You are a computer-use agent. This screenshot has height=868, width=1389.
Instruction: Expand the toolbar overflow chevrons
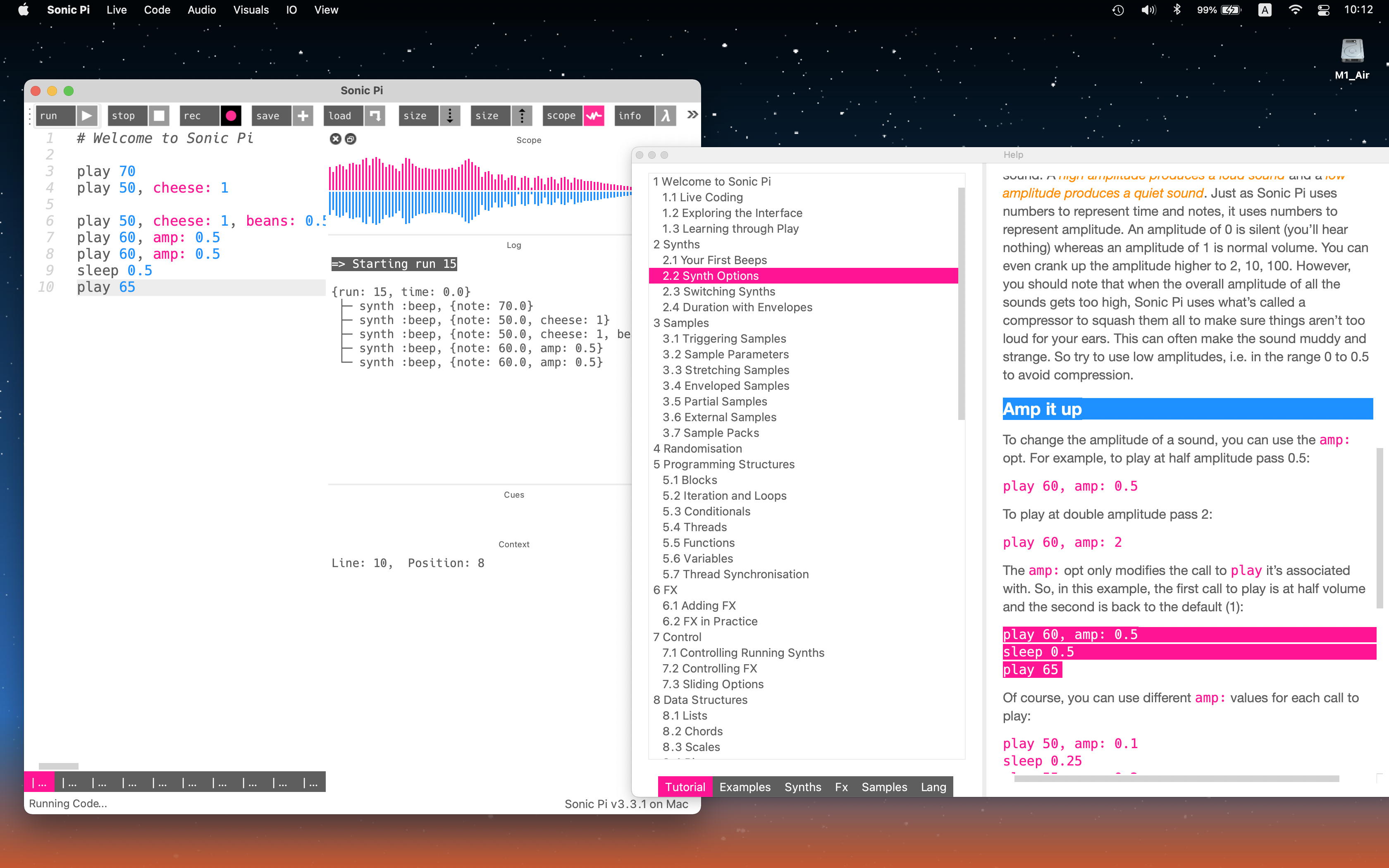point(692,115)
